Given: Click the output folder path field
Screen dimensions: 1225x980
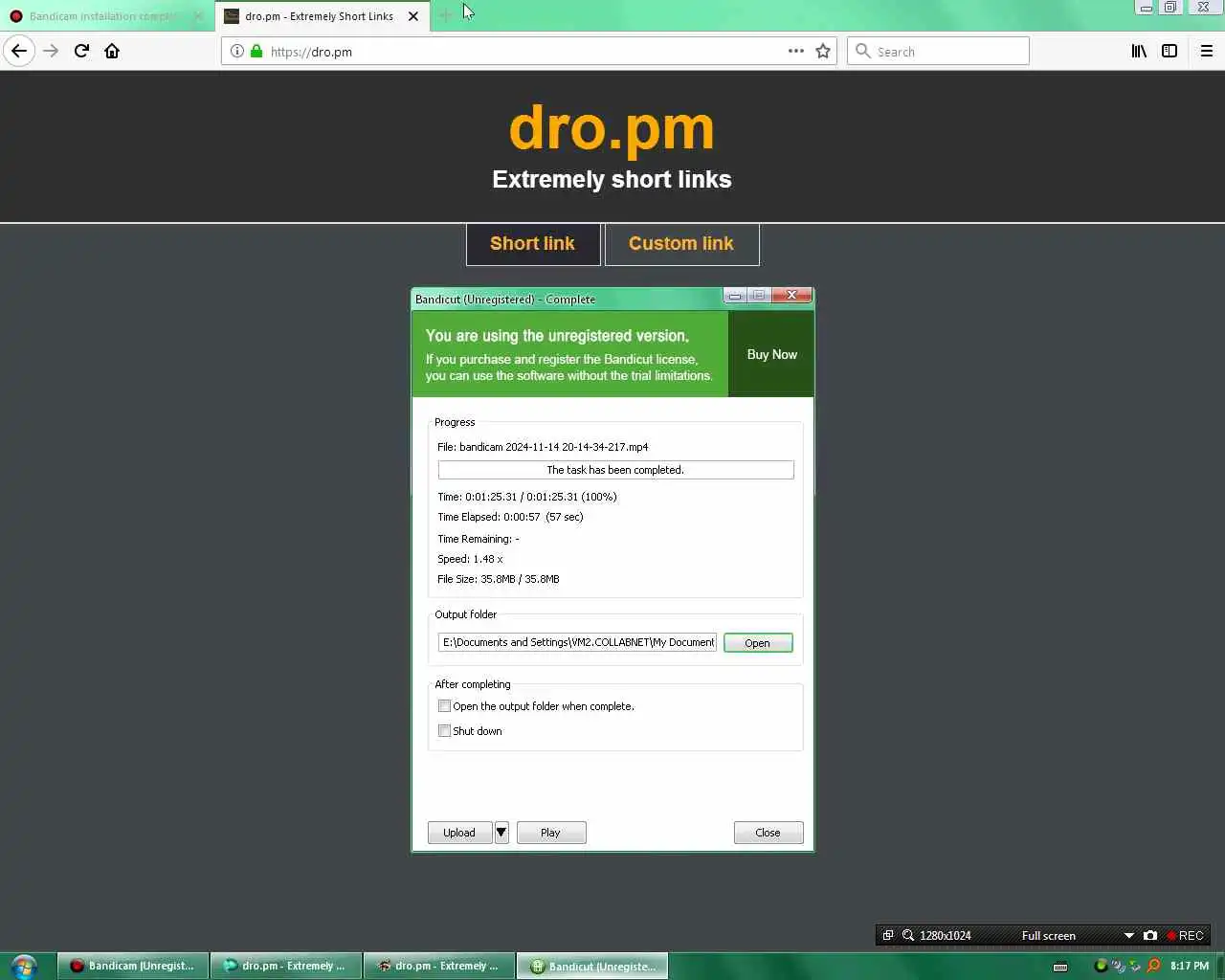Looking at the screenshot, I should 577,642.
